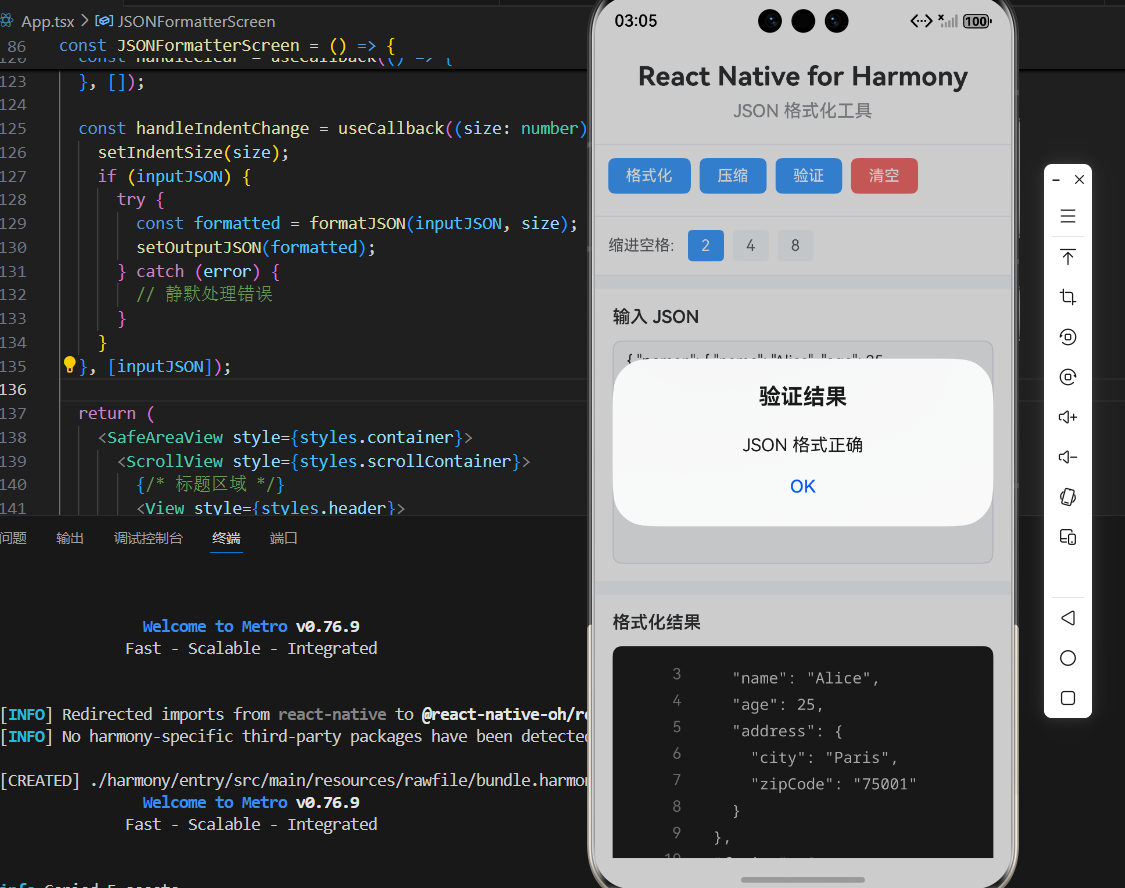Screen dimensions: 1125x888
Task: Click JSONFormatterScreen in the breadcrumb
Action: pyautogui.click(x=196, y=22)
